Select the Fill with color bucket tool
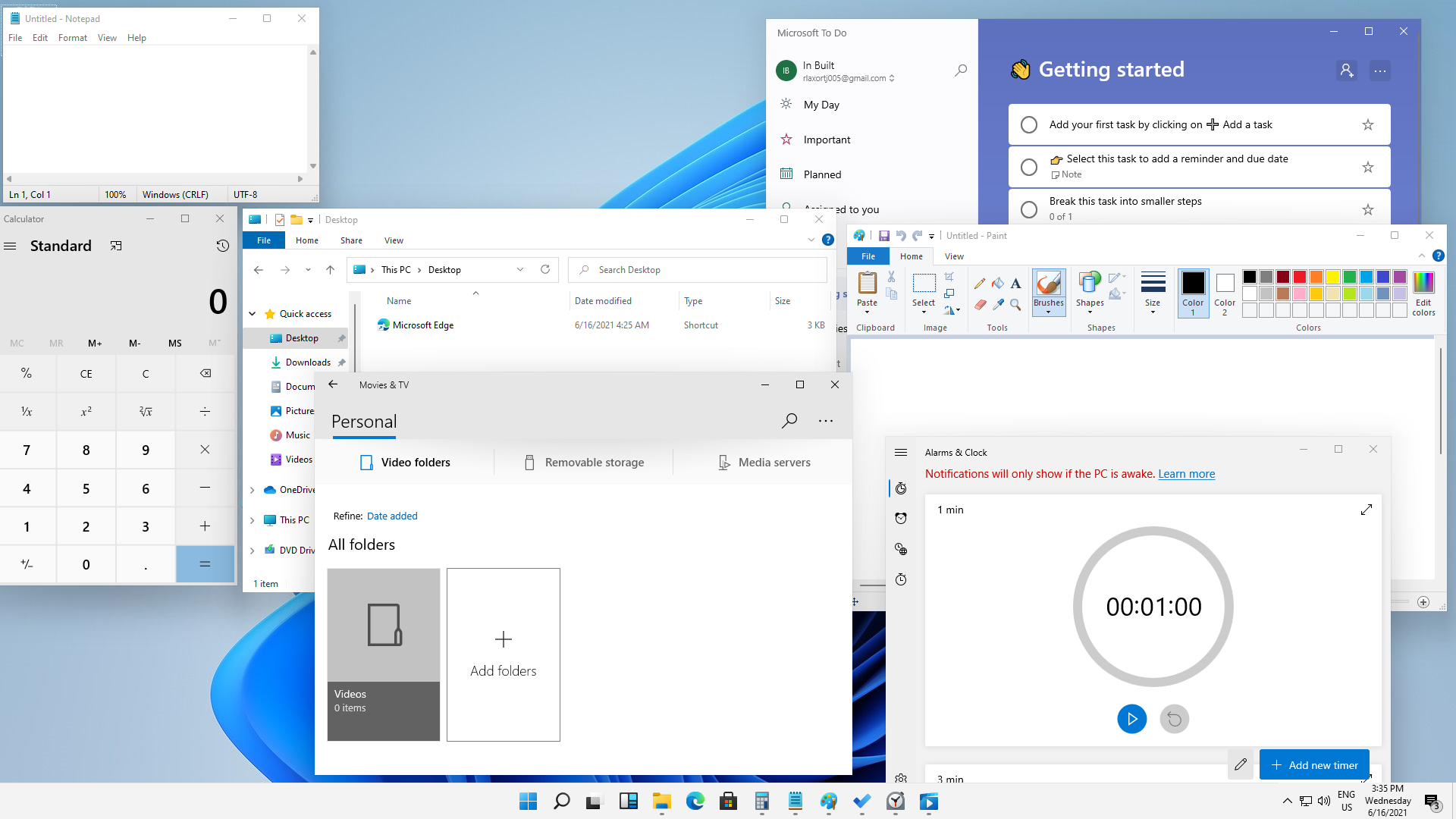 998,284
